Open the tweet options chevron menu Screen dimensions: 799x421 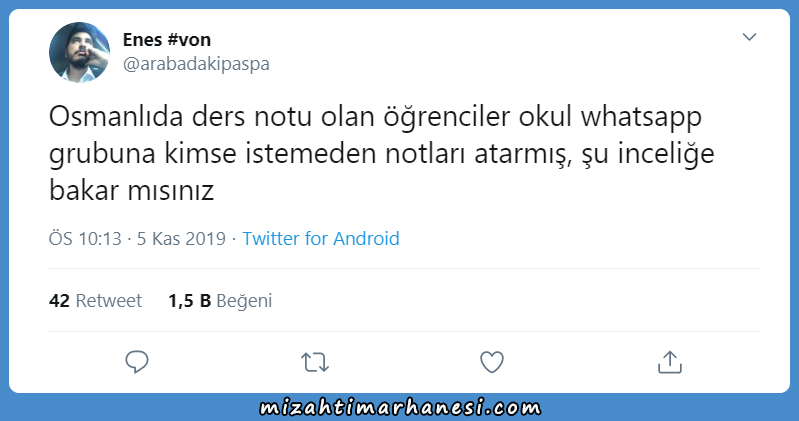(749, 37)
